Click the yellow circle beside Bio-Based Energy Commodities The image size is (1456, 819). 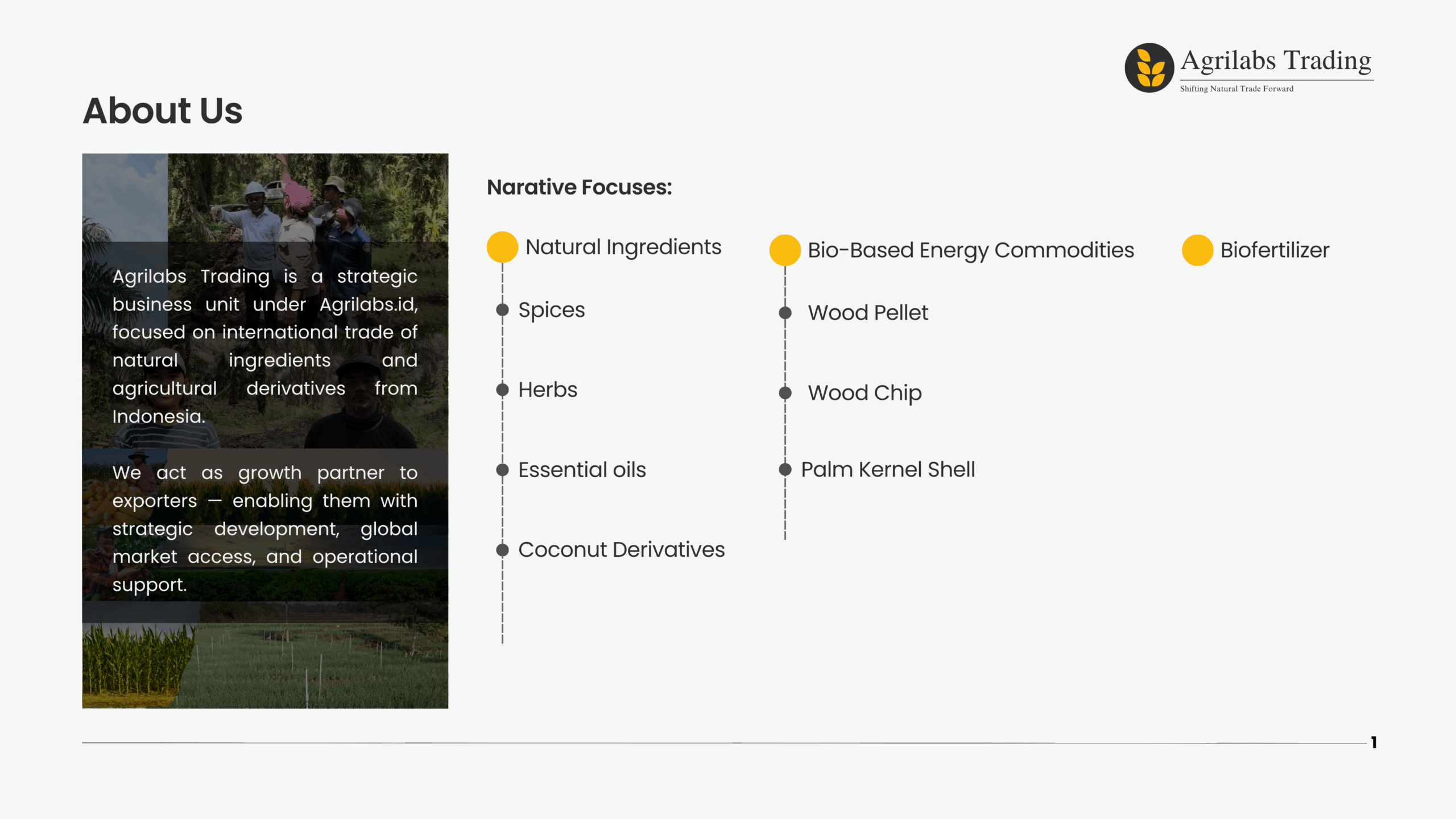[x=785, y=250]
